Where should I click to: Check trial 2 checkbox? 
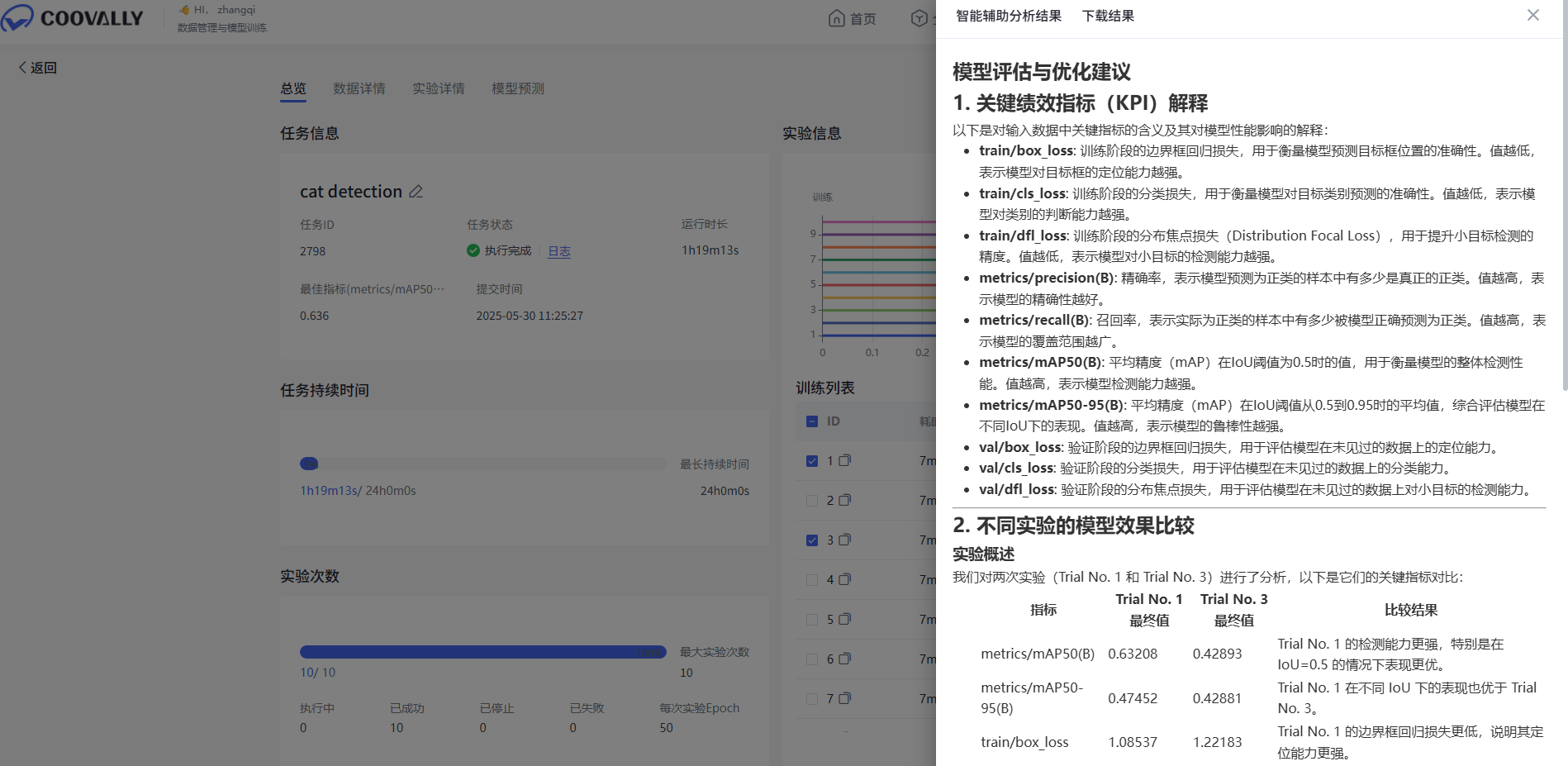812,501
